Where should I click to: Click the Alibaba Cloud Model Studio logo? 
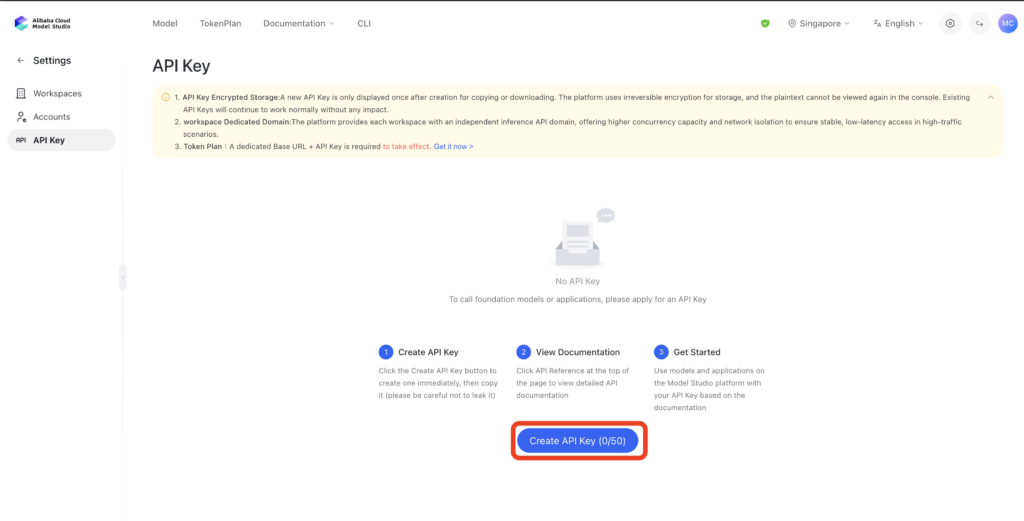(42, 24)
